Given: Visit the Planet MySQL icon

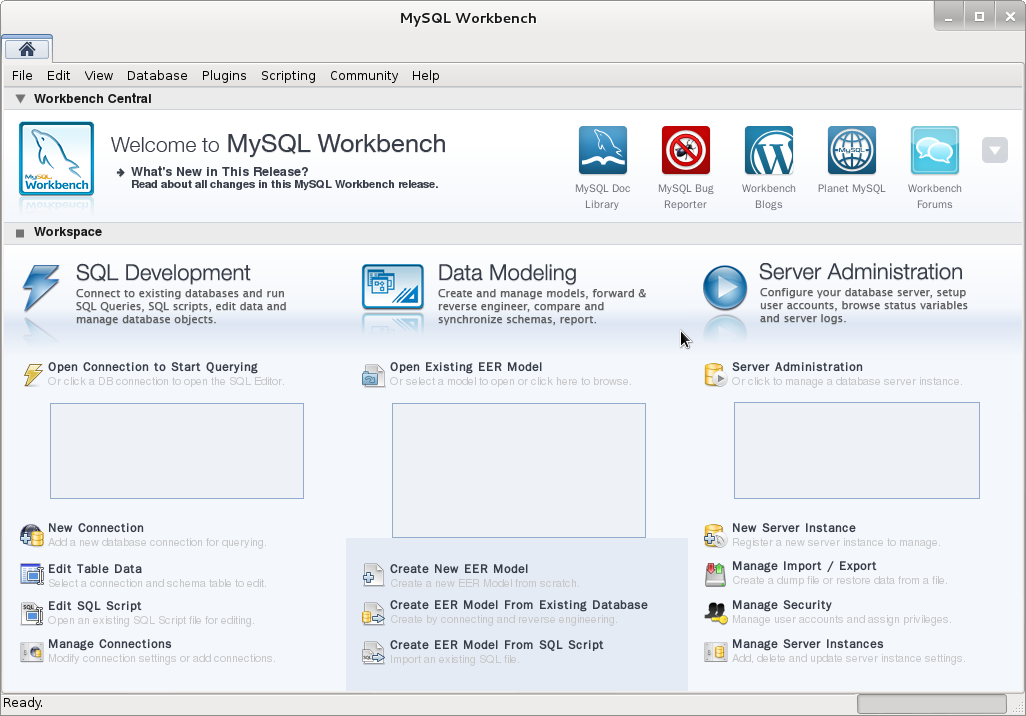Looking at the screenshot, I should pyautogui.click(x=851, y=151).
